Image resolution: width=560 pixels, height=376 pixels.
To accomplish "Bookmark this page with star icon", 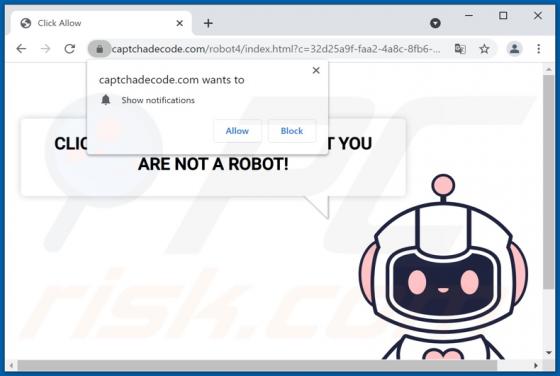I will 484,49.
